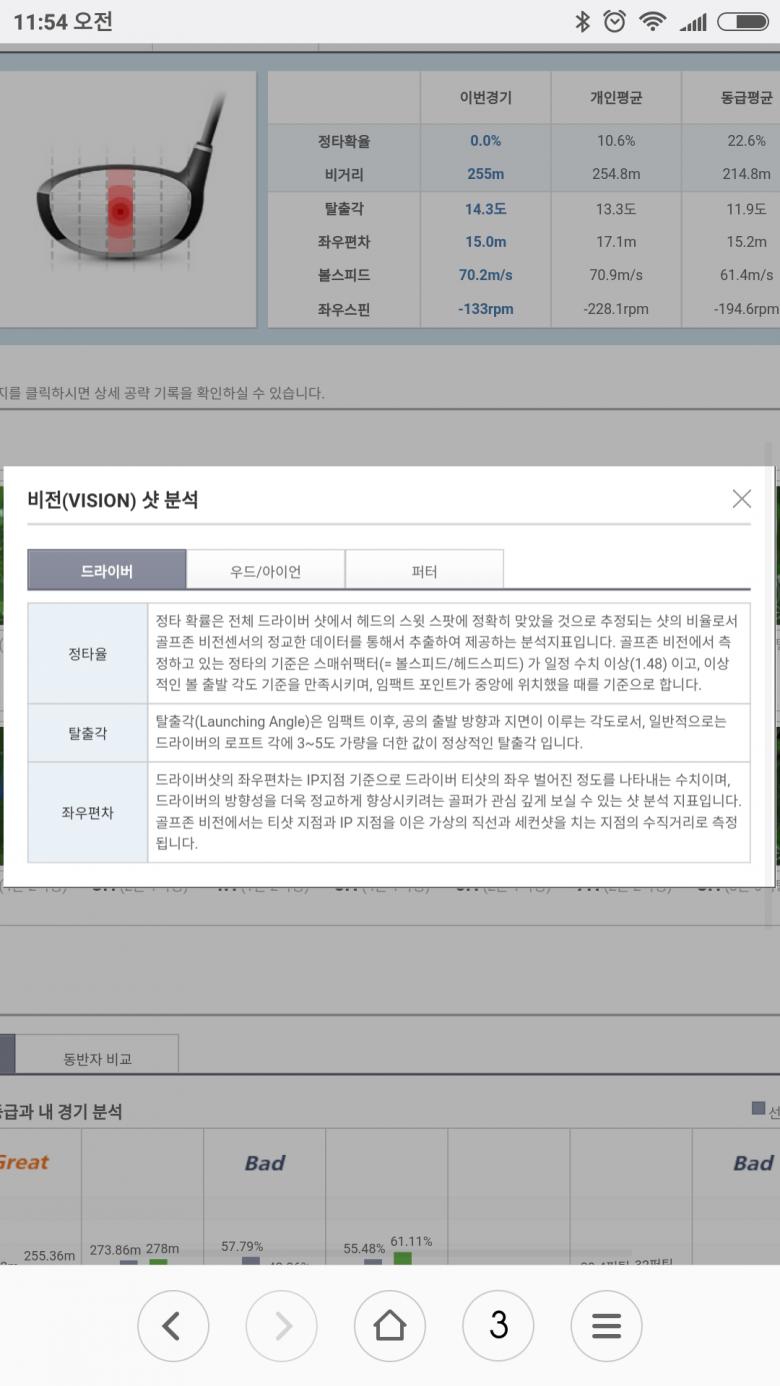Open the tab switcher showing 3

(498, 1326)
